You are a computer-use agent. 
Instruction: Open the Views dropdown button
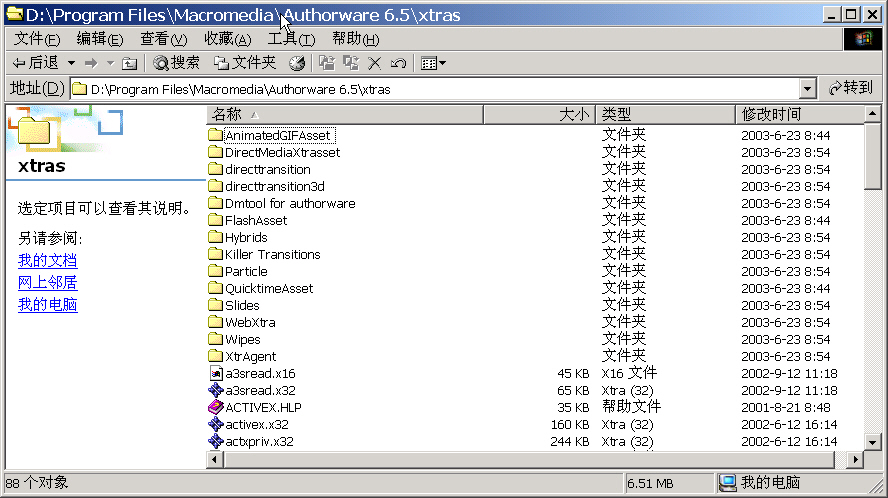[x=433, y=63]
